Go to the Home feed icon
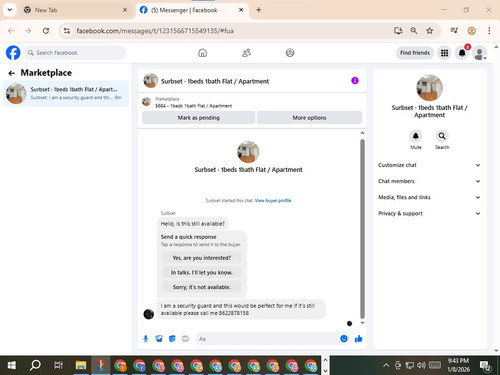 [202, 53]
